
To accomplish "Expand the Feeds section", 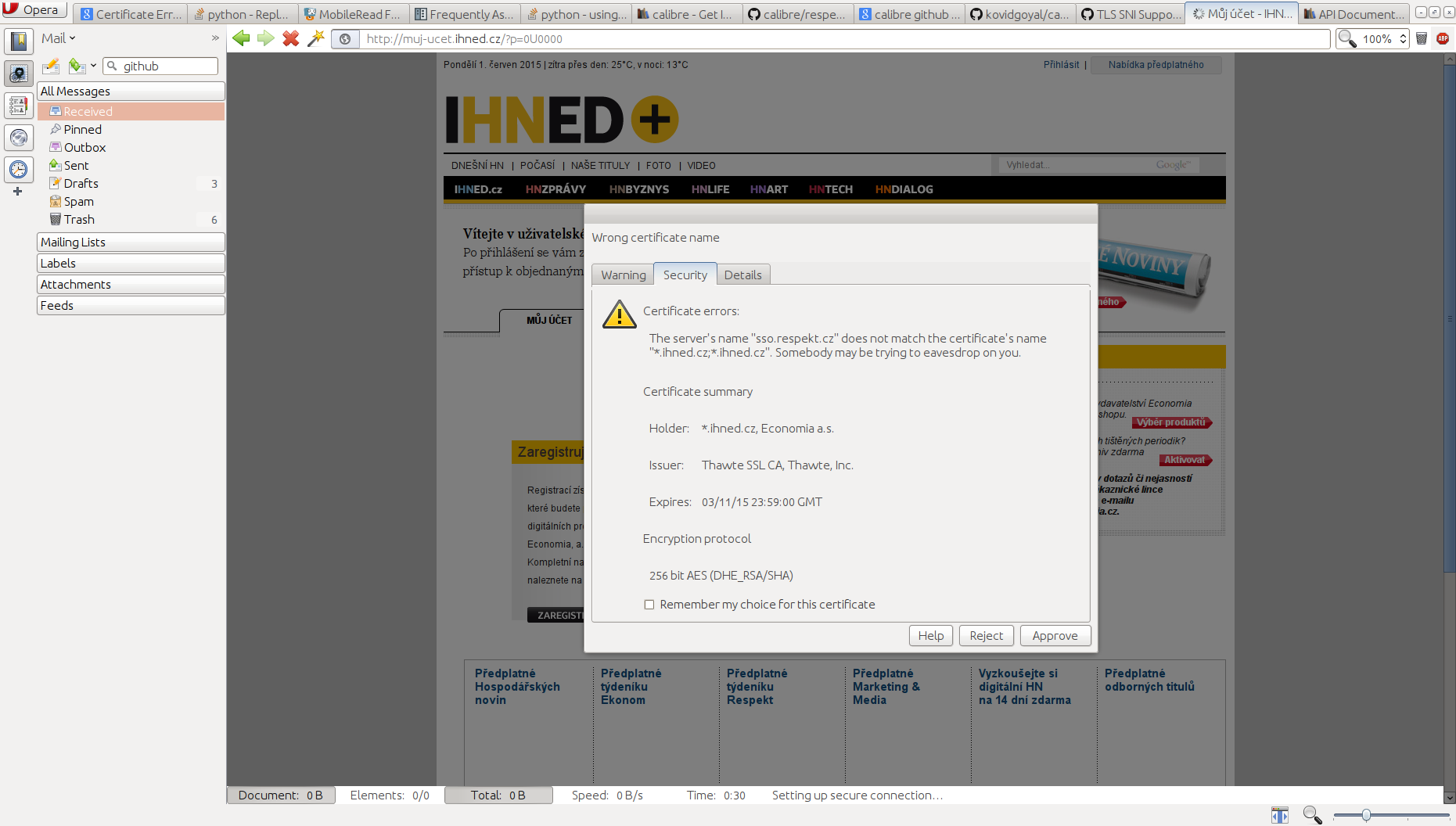I will pos(131,306).
